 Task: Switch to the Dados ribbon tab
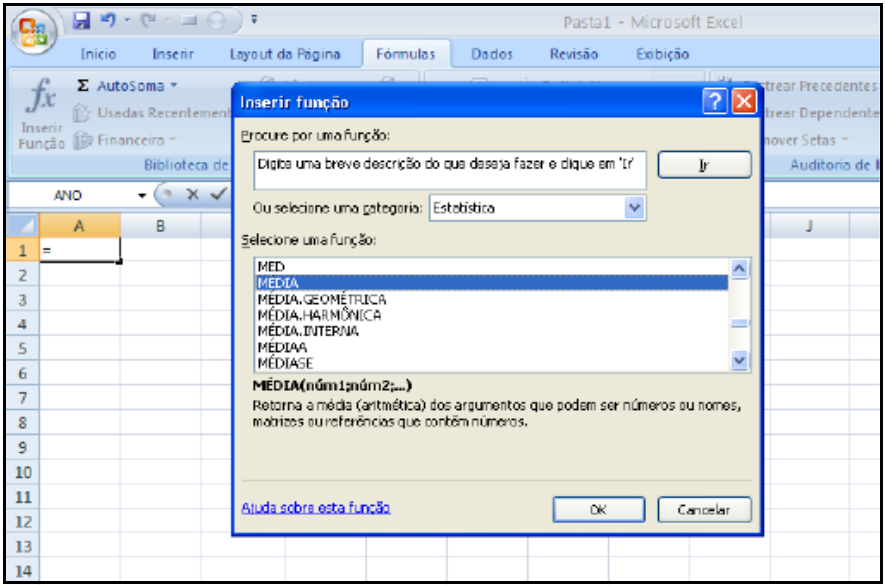coord(491,54)
